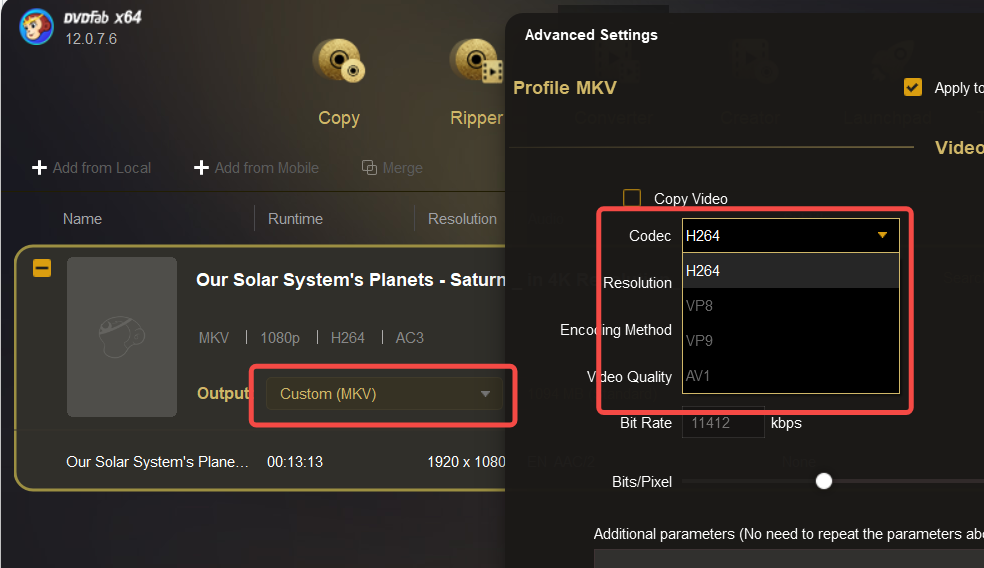984x568 pixels.
Task: Click the plus icon for Add from Local
Action: (40, 168)
